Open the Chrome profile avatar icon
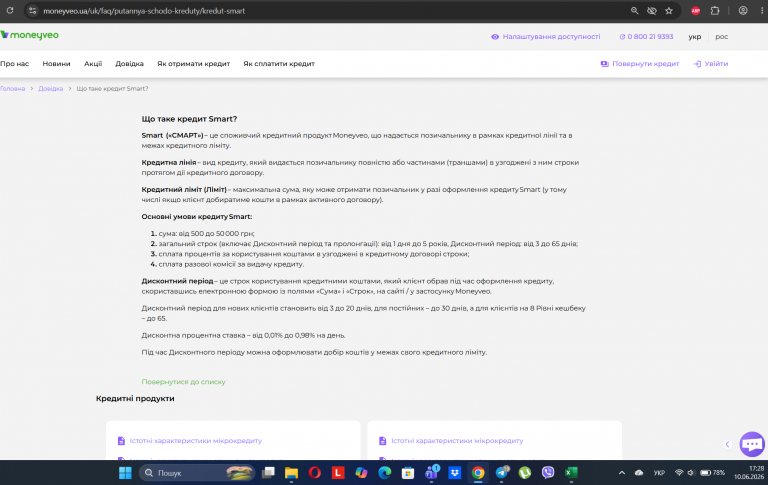Image resolution: width=768 pixels, height=485 pixels. tap(743, 11)
